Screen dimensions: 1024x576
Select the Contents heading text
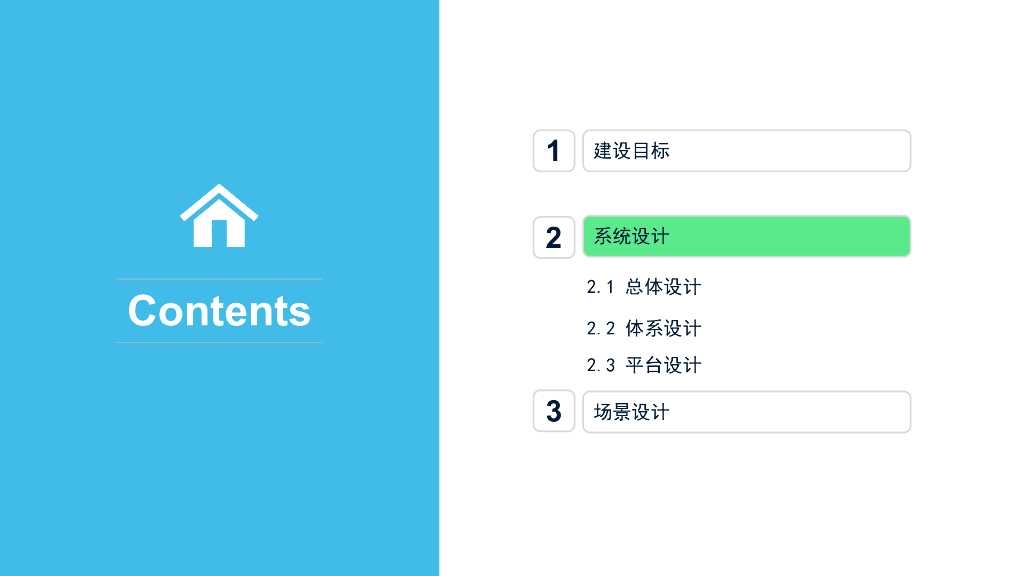219,311
